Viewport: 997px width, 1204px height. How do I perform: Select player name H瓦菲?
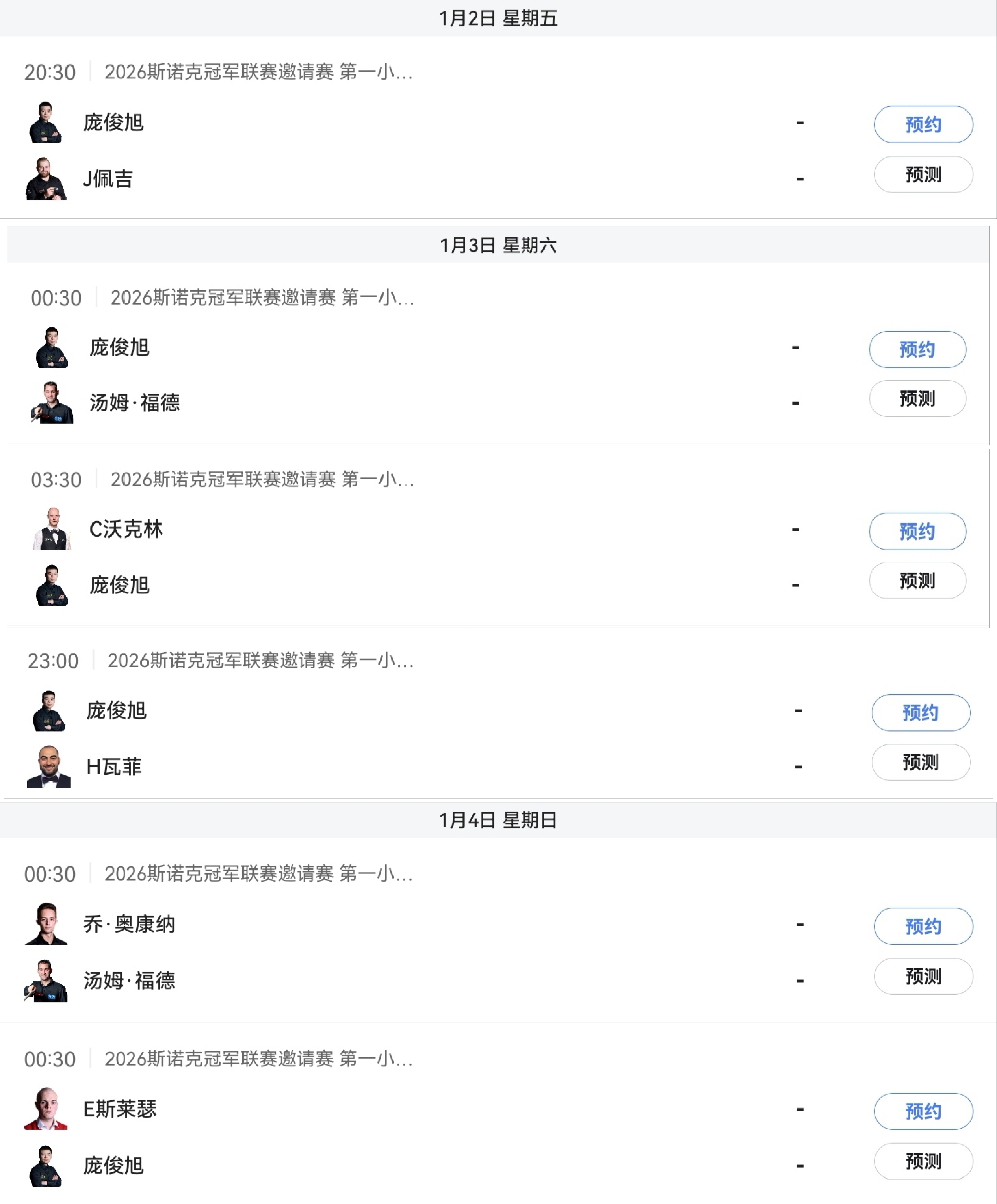pos(114,767)
